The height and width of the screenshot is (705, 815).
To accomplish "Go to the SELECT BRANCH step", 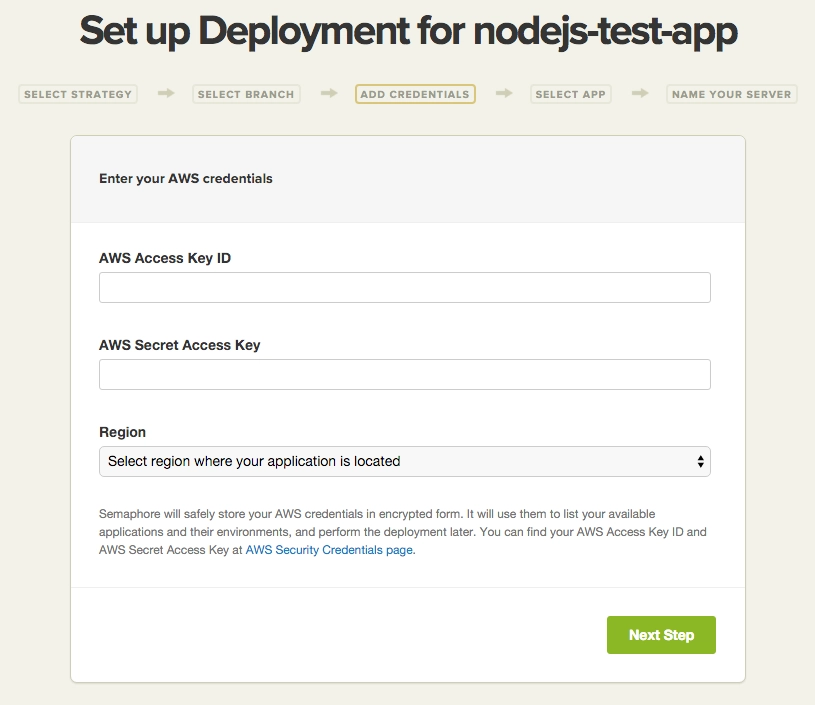I will coord(246,94).
